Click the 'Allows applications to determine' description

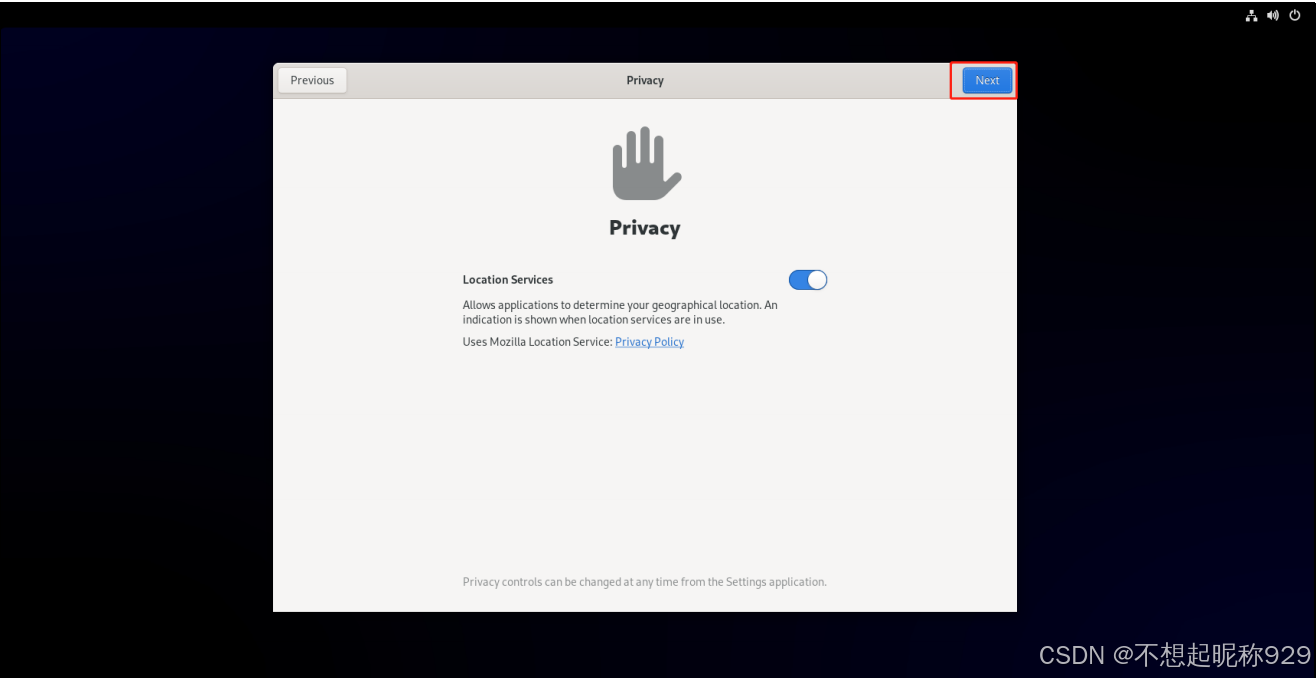620,312
